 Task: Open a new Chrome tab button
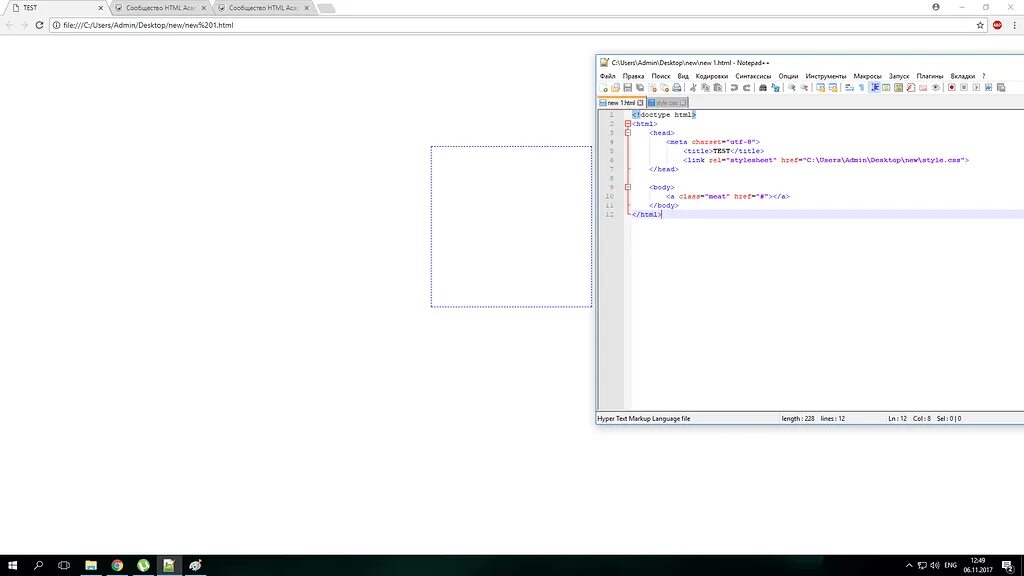point(326,8)
